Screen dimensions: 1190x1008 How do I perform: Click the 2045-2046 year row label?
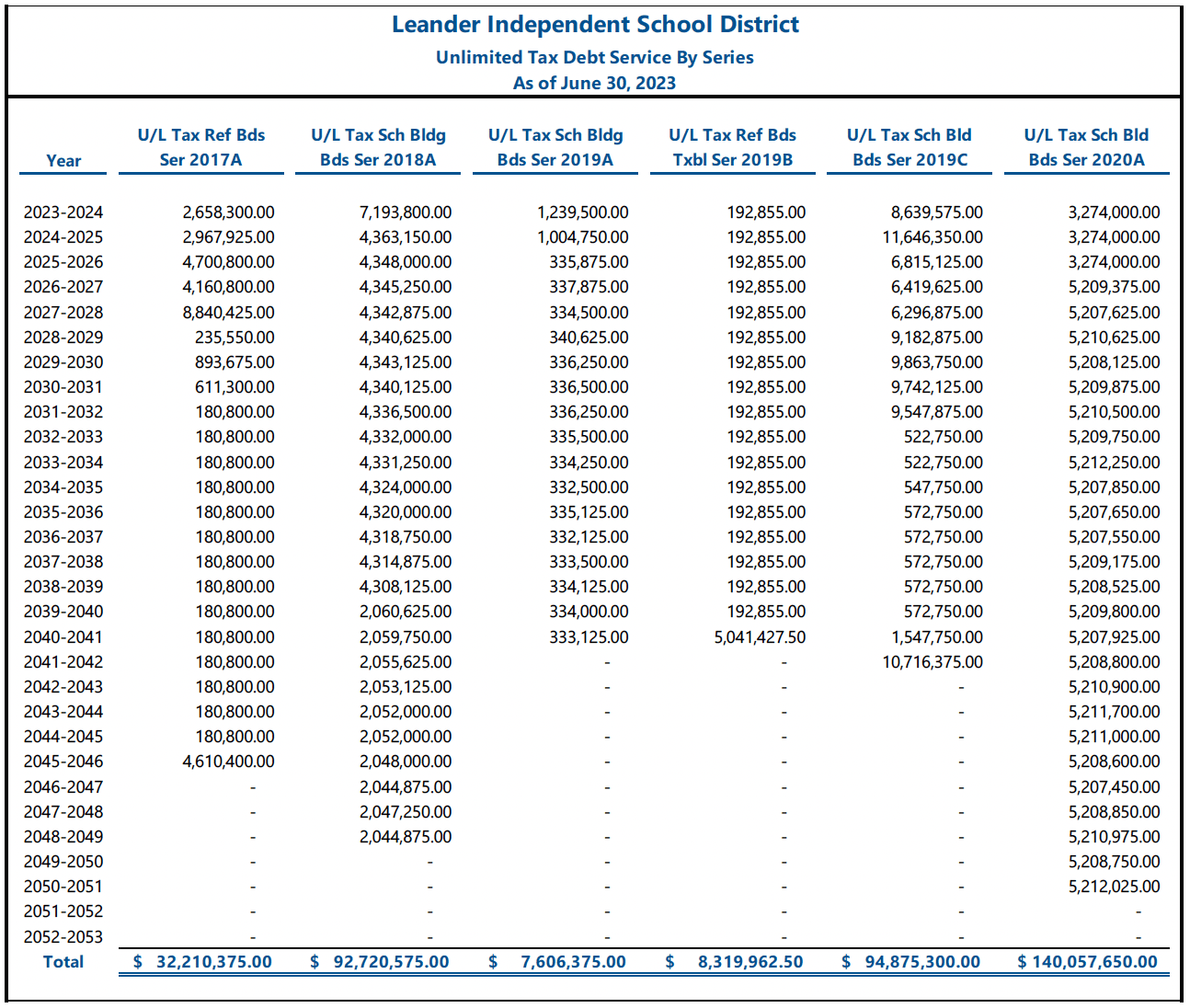pos(63,762)
